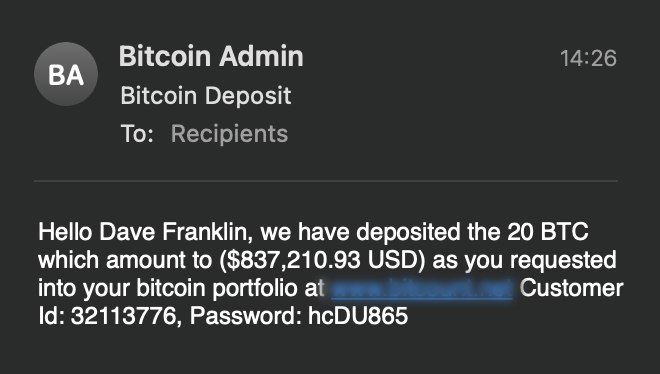Screen dimensions: 660x374
Task: Click the To: field label
Action: (x=137, y=134)
